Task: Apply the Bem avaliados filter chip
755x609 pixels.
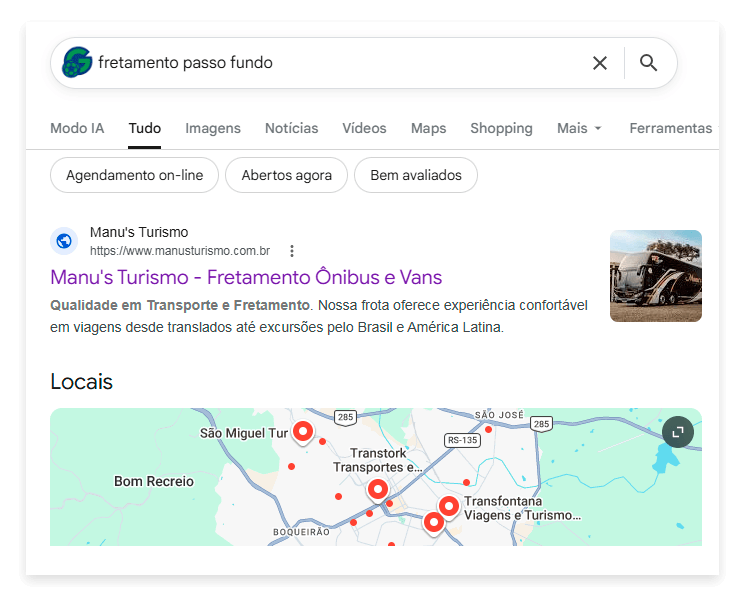Action: pos(416,175)
